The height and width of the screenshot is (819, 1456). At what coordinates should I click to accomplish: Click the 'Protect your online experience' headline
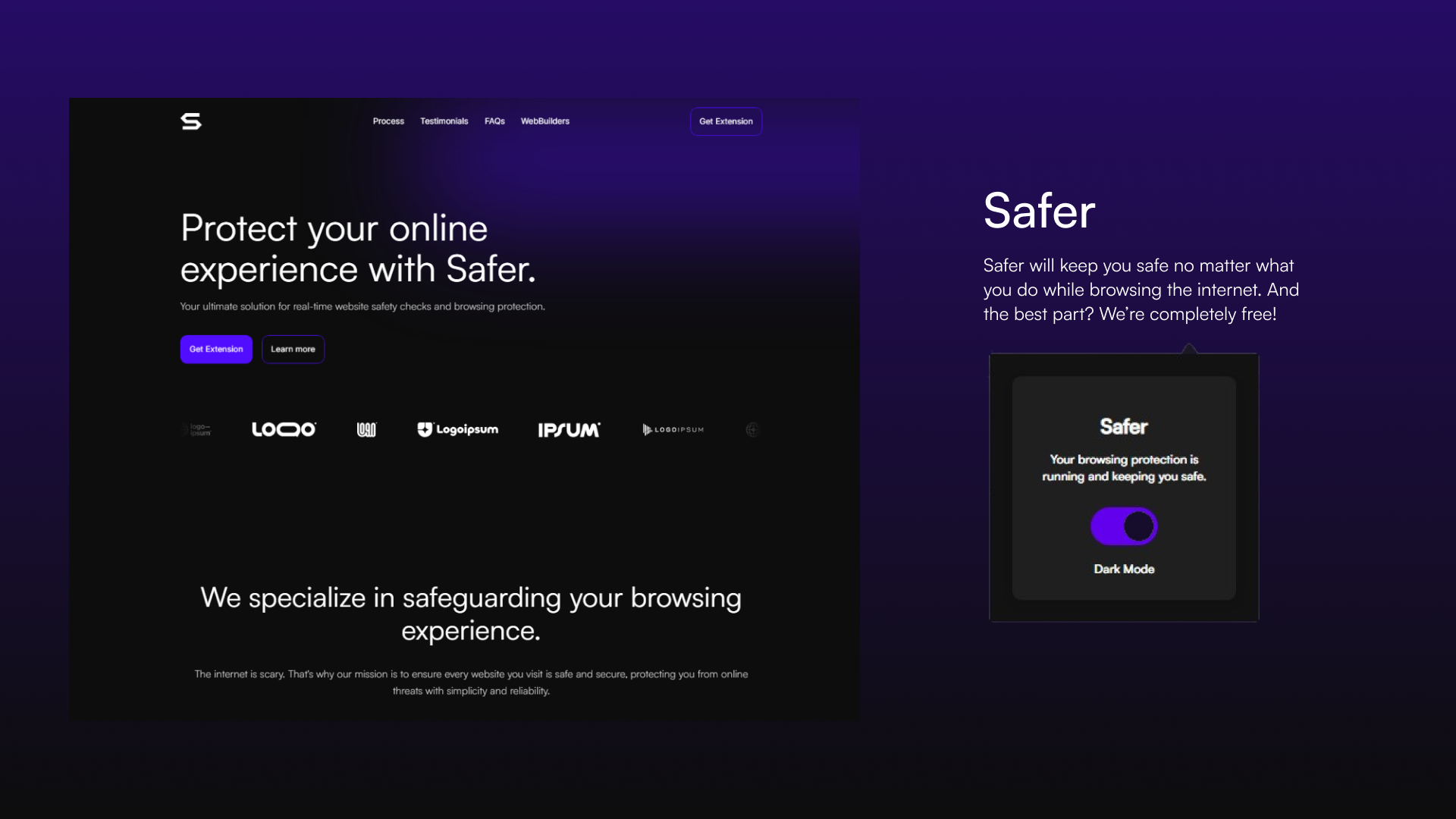coord(358,249)
